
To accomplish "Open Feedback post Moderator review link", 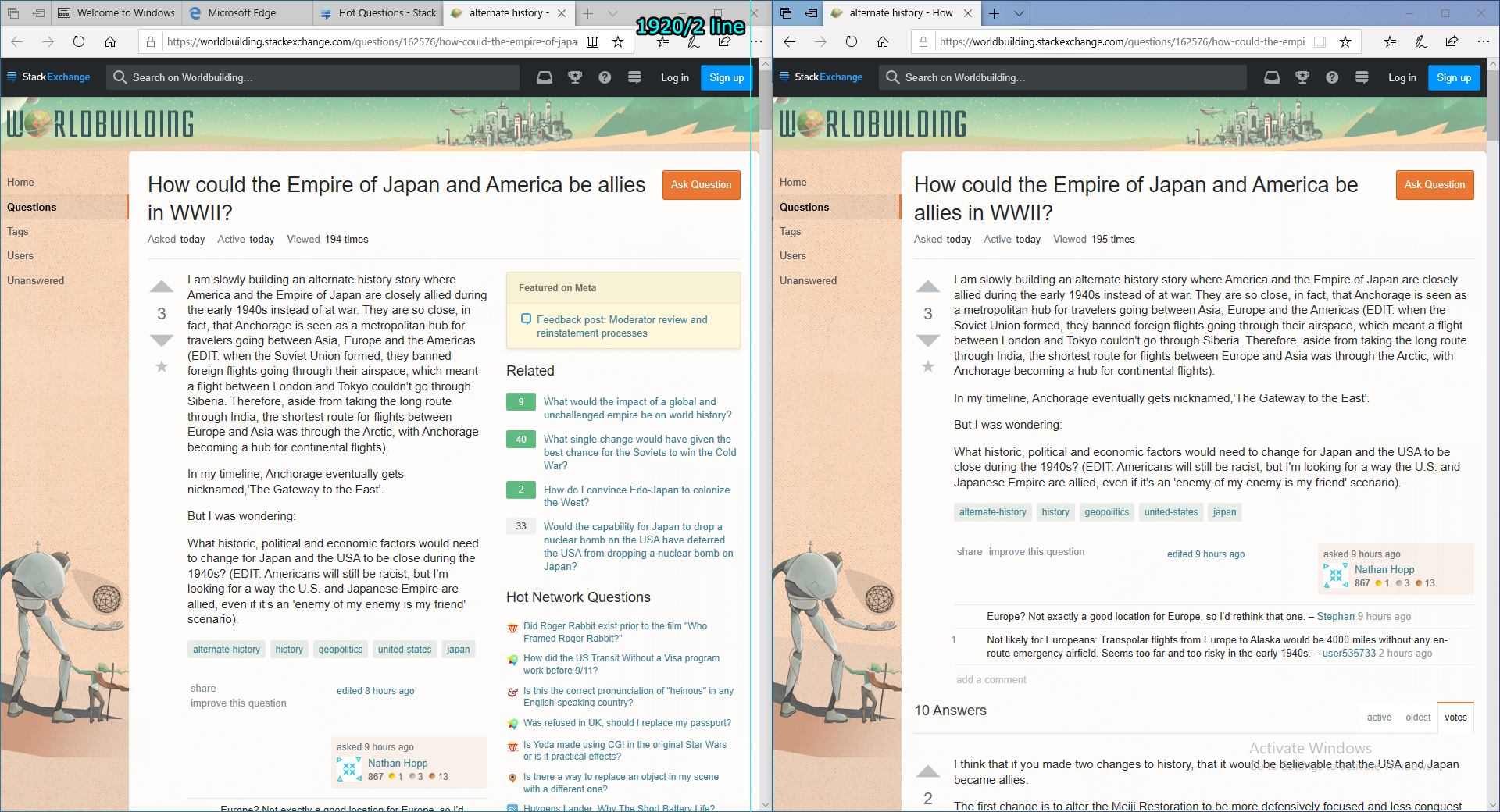I will 622,326.
